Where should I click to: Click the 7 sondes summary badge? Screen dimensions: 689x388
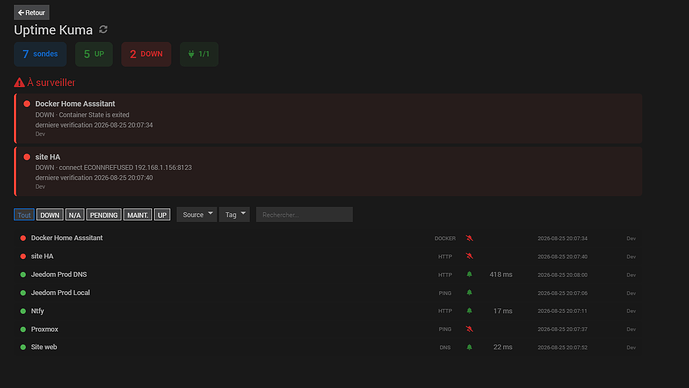coord(40,54)
